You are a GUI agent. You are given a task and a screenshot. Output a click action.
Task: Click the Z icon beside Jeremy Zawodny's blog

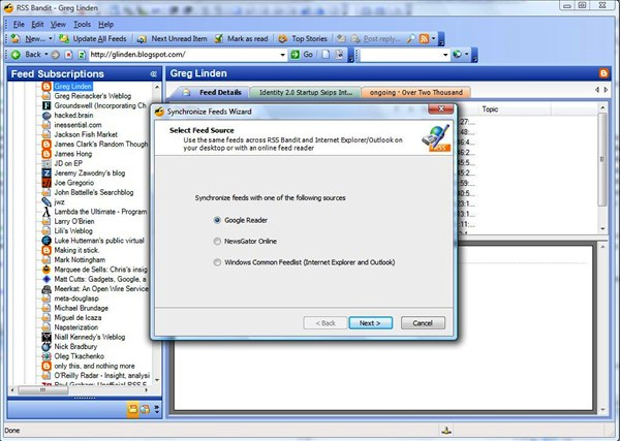(46, 173)
